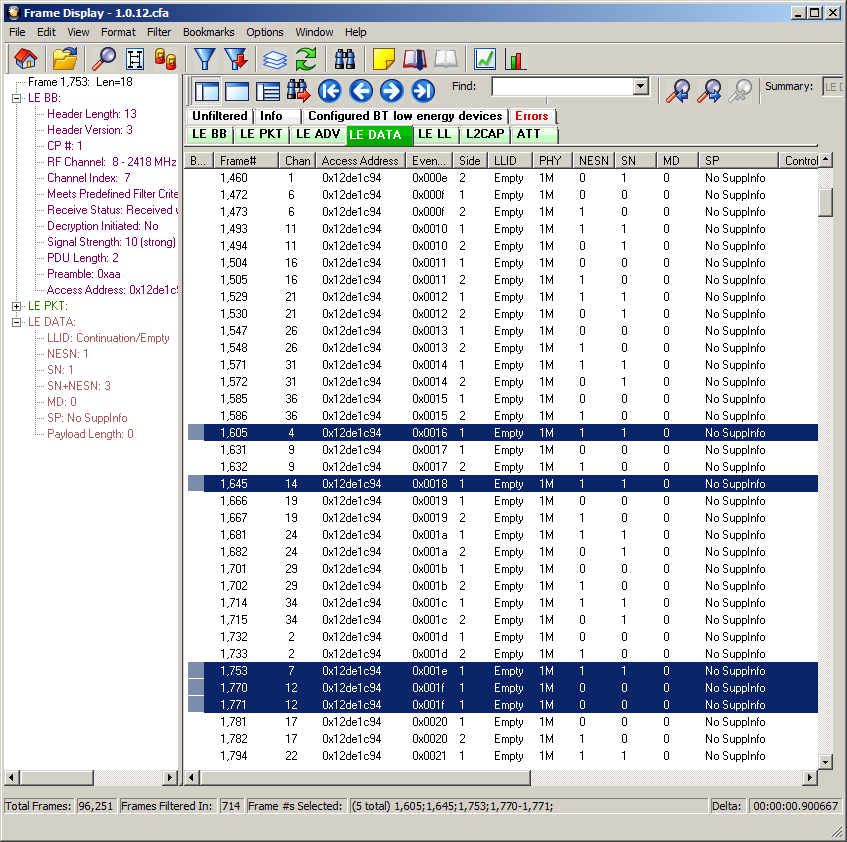Select the LE BB protocol tab
847x842 pixels.
[210, 134]
